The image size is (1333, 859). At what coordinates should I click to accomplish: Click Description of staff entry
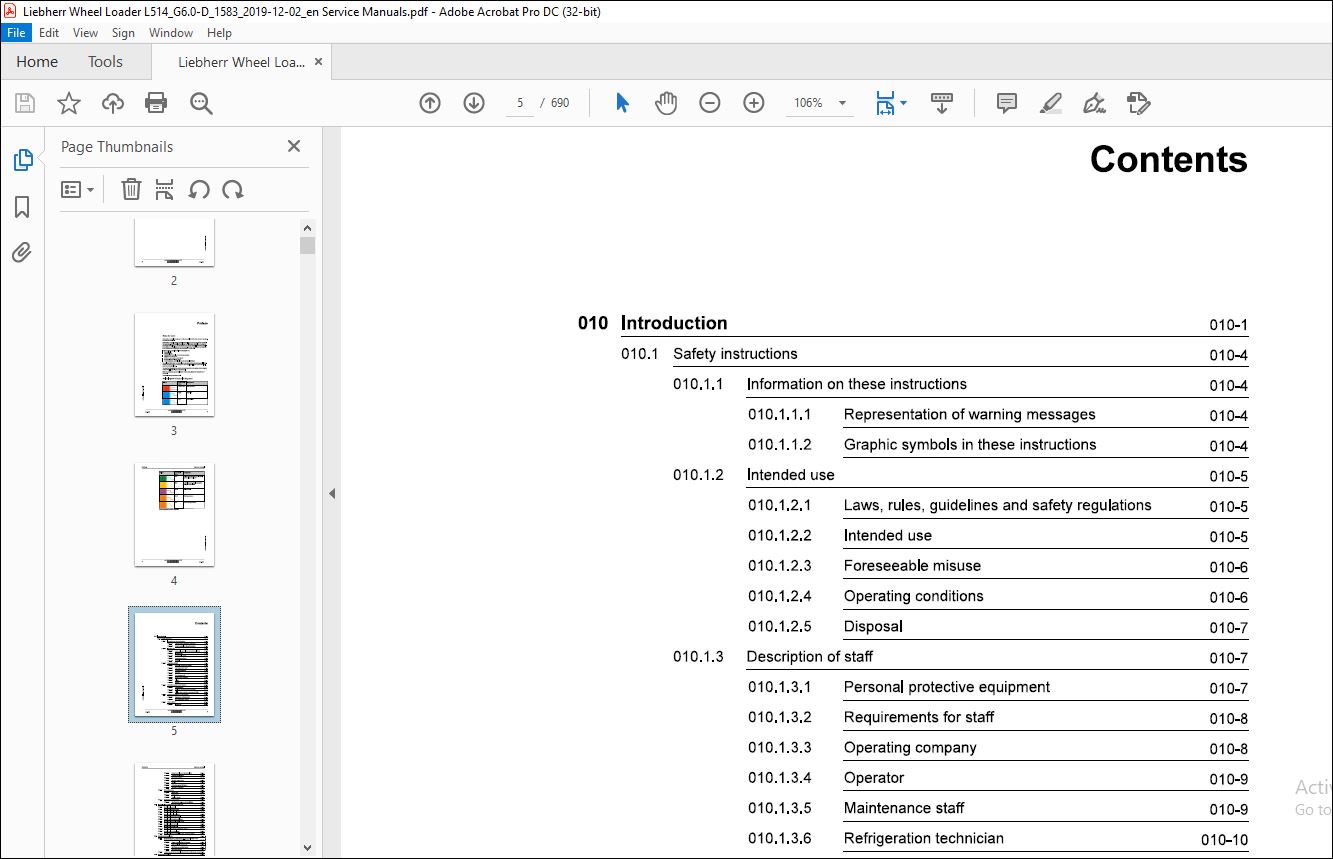[x=809, y=657]
